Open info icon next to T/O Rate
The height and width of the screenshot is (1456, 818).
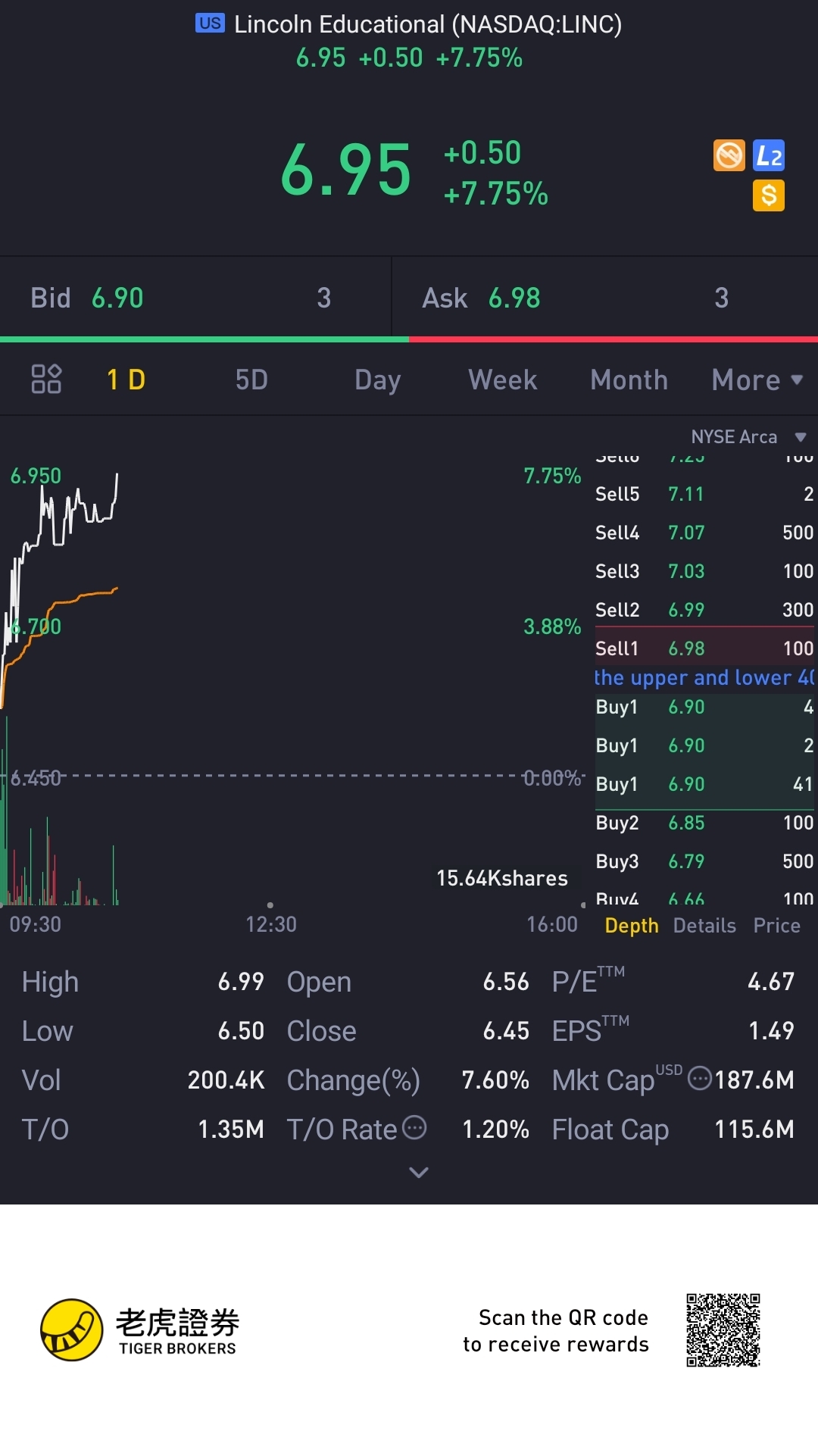coord(414,1127)
